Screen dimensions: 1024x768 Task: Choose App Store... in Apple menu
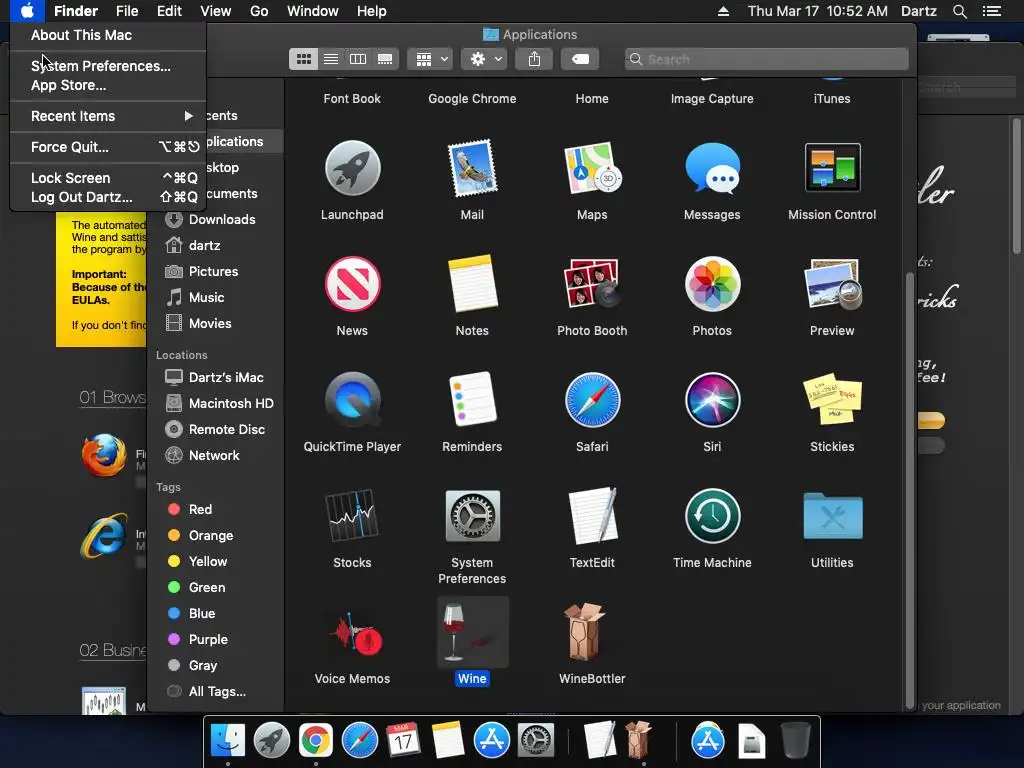(108, 85)
